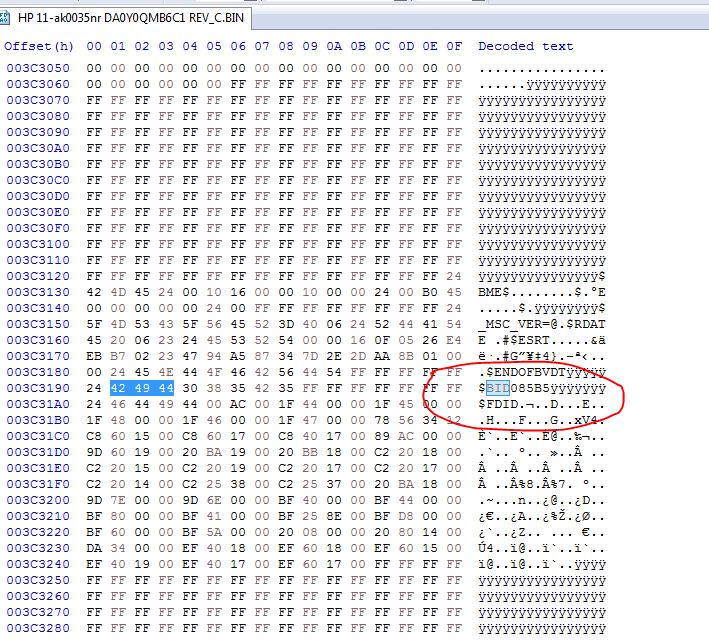Click highlighted byte 42 in row 003C3190
This screenshot has height=640, width=709.
tap(118, 388)
